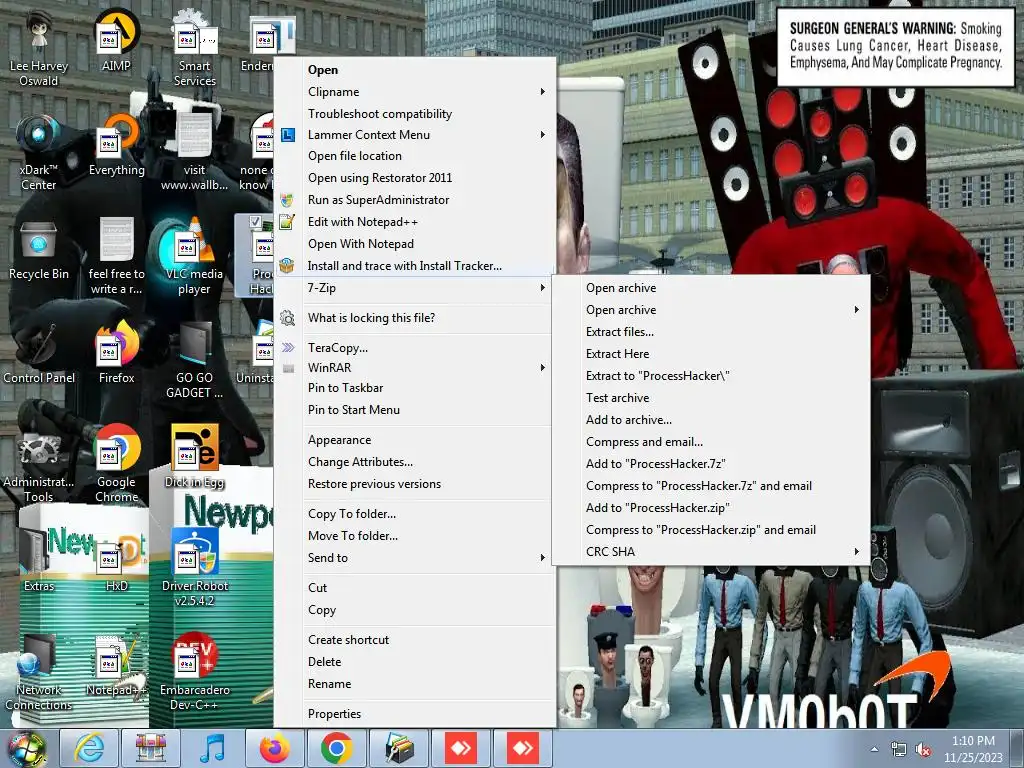Select the 'visit www.wallb...' text file icon

tap(194, 152)
